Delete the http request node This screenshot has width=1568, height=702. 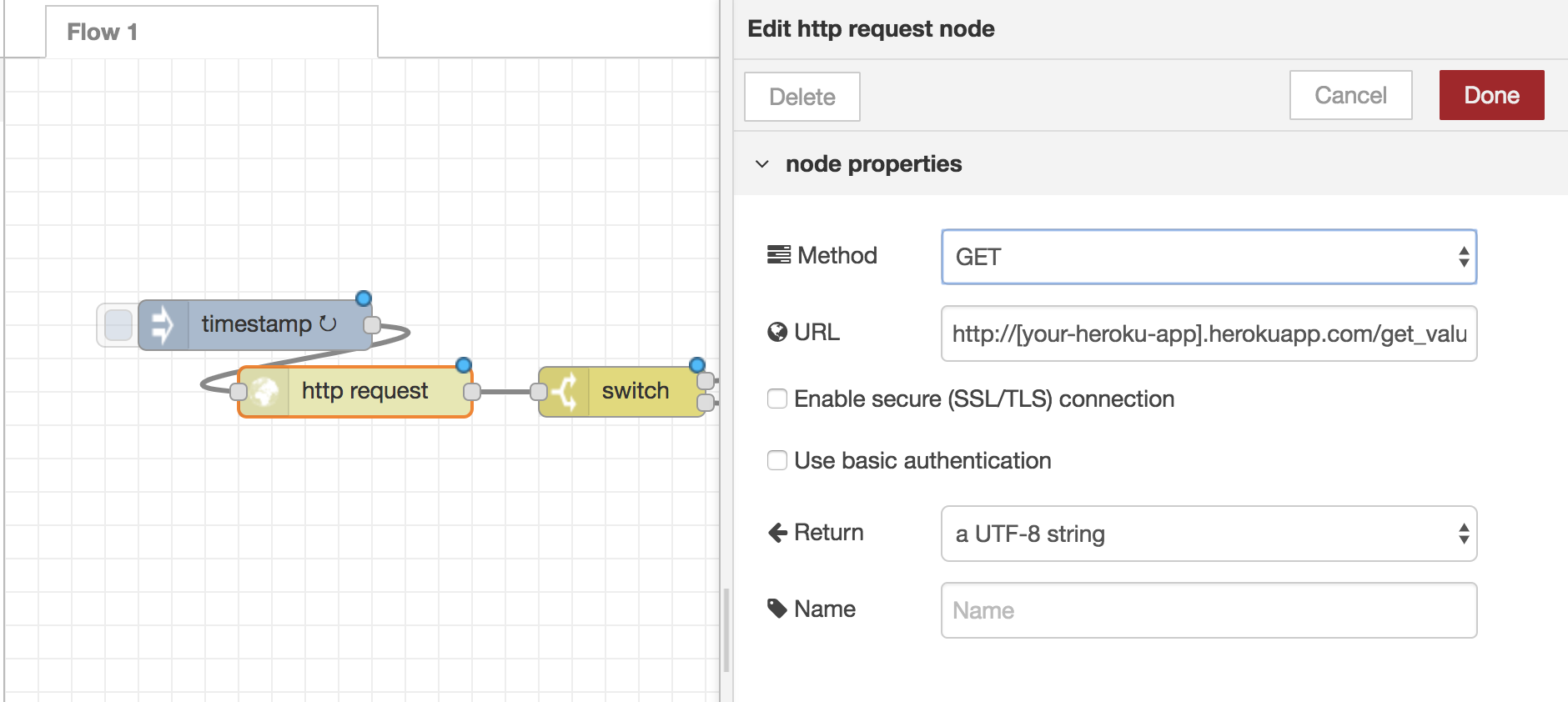[802, 97]
